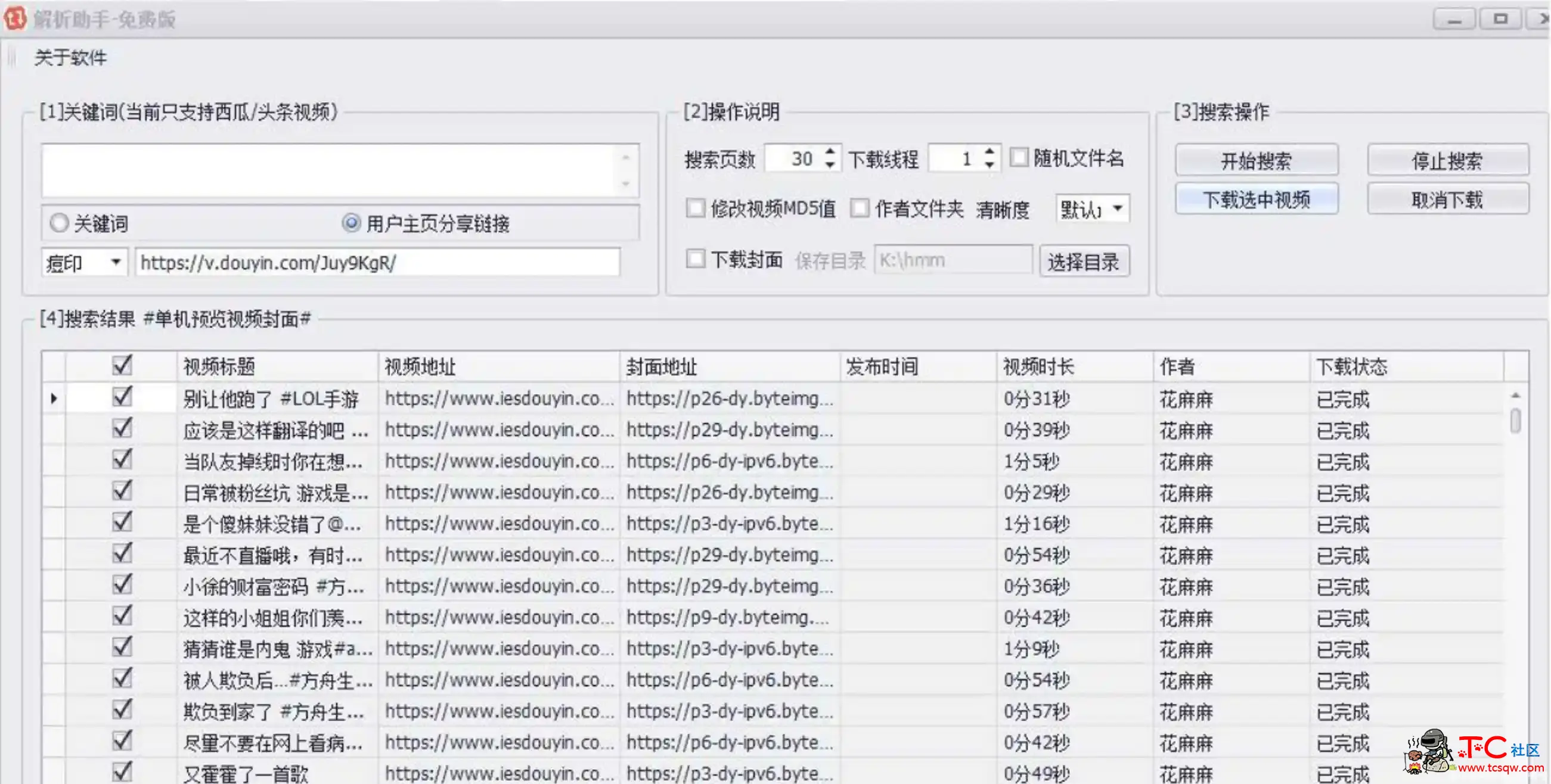This screenshot has height=784, width=1551.
Task: Enable 修改视频MD5值 checkbox
Action: (x=696, y=208)
